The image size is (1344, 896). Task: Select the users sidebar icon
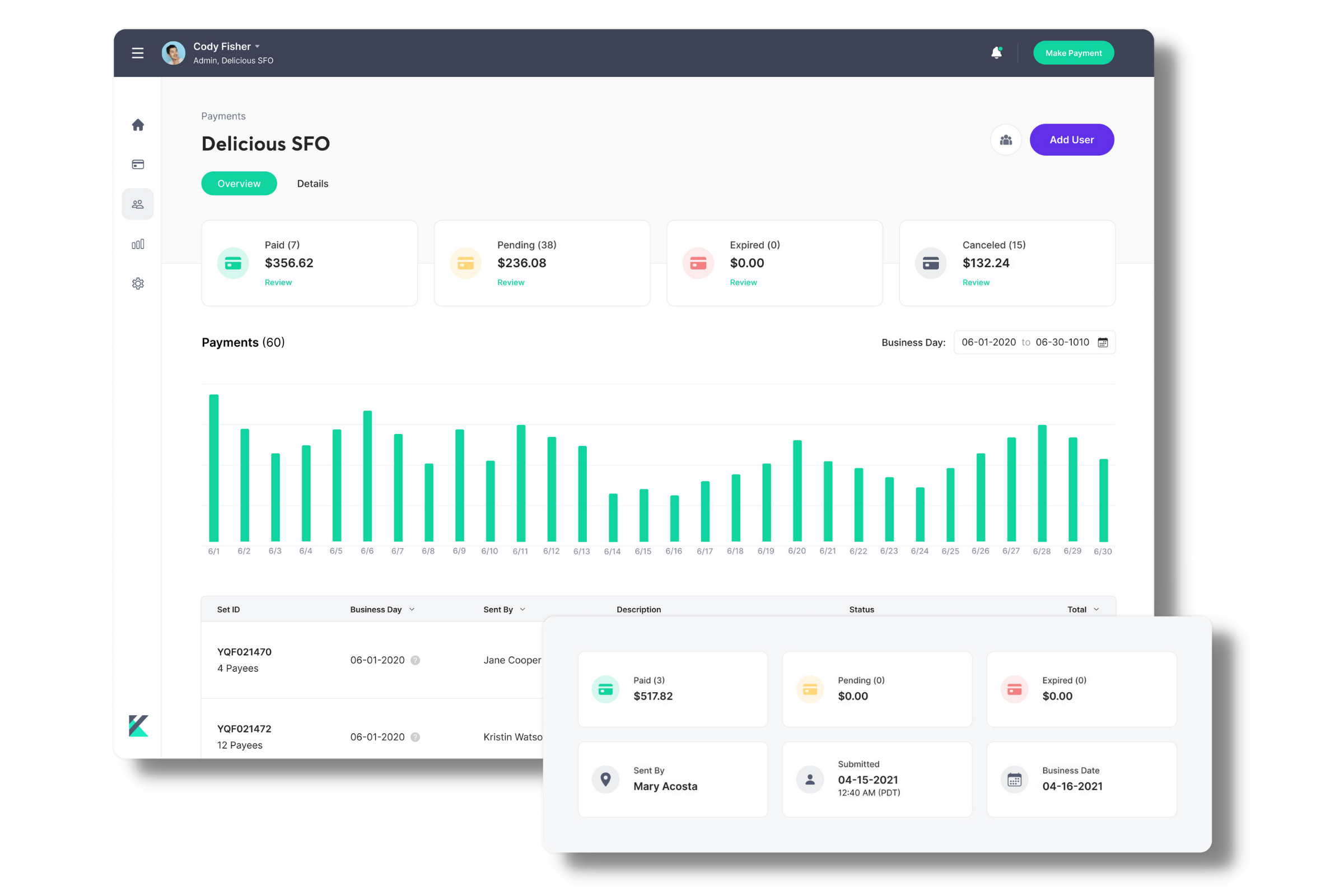pos(138,204)
